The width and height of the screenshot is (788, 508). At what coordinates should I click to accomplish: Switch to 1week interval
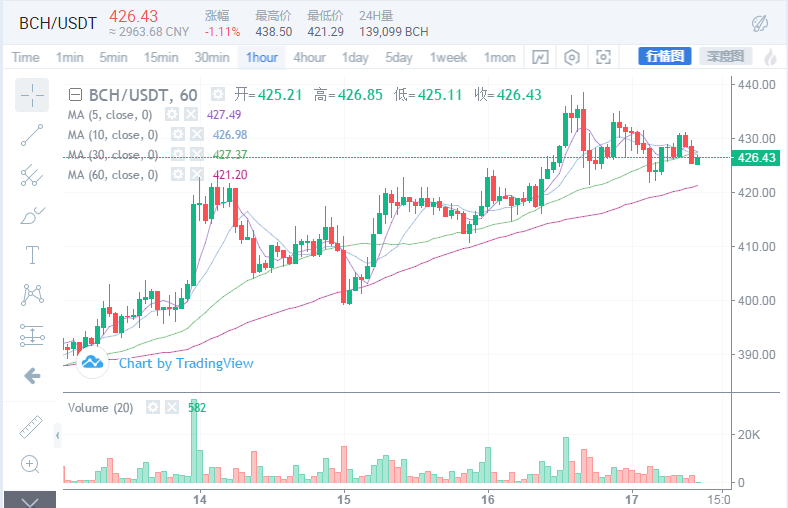click(448, 57)
